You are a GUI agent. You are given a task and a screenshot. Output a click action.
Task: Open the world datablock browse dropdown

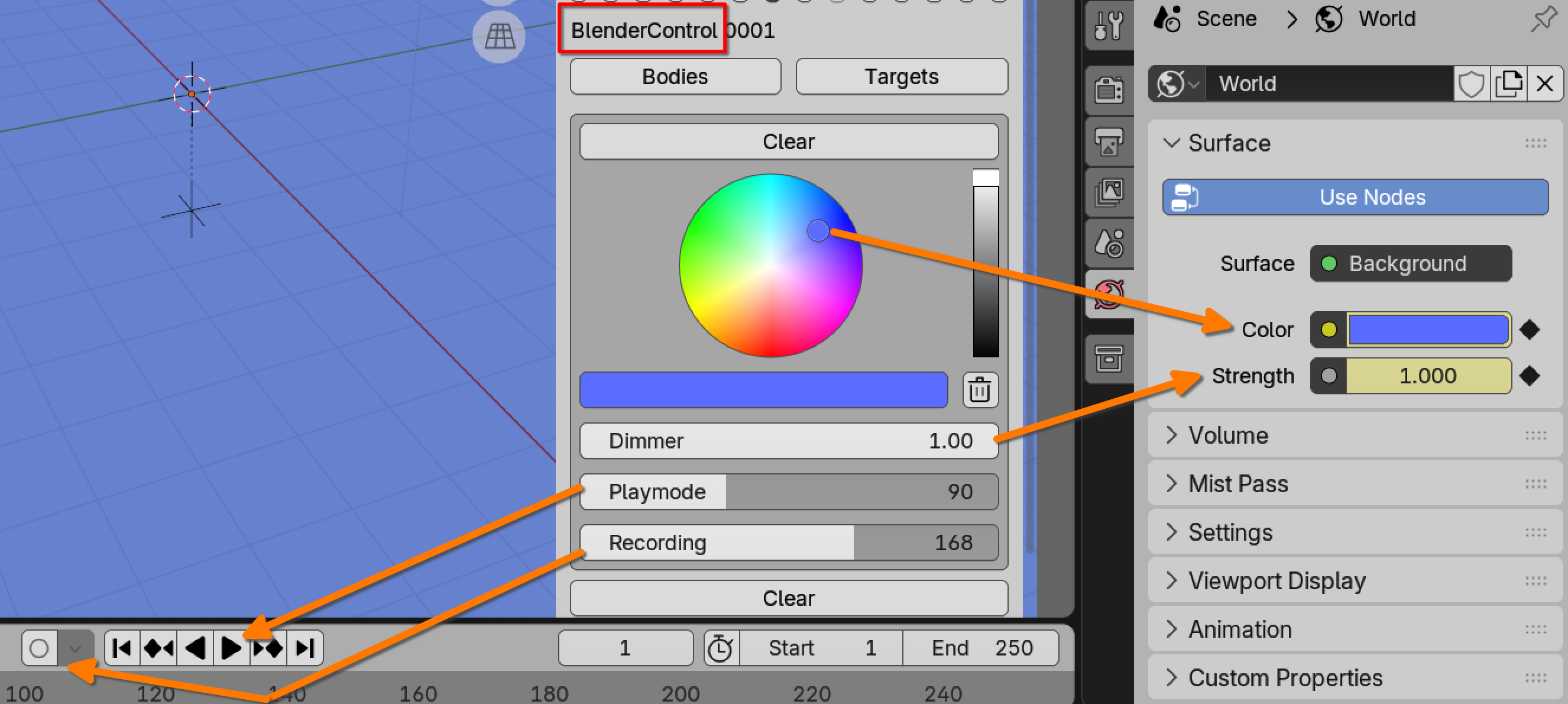tap(1176, 83)
